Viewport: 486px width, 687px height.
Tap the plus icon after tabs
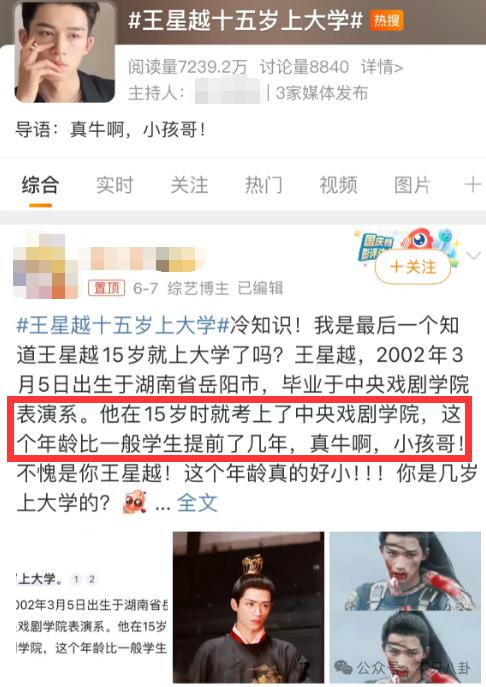pyautogui.click(x=472, y=184)
